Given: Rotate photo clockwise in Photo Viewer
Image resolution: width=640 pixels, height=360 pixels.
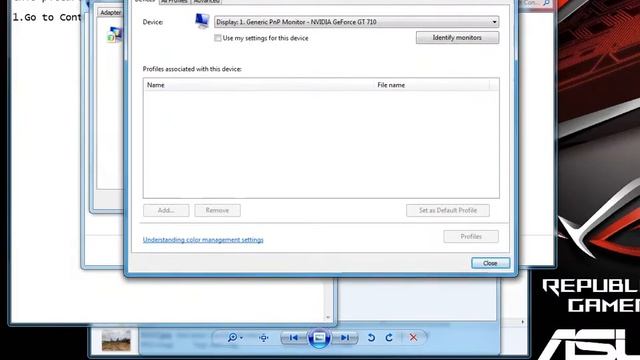Looking at the screenshot, I should coord(389,338).
